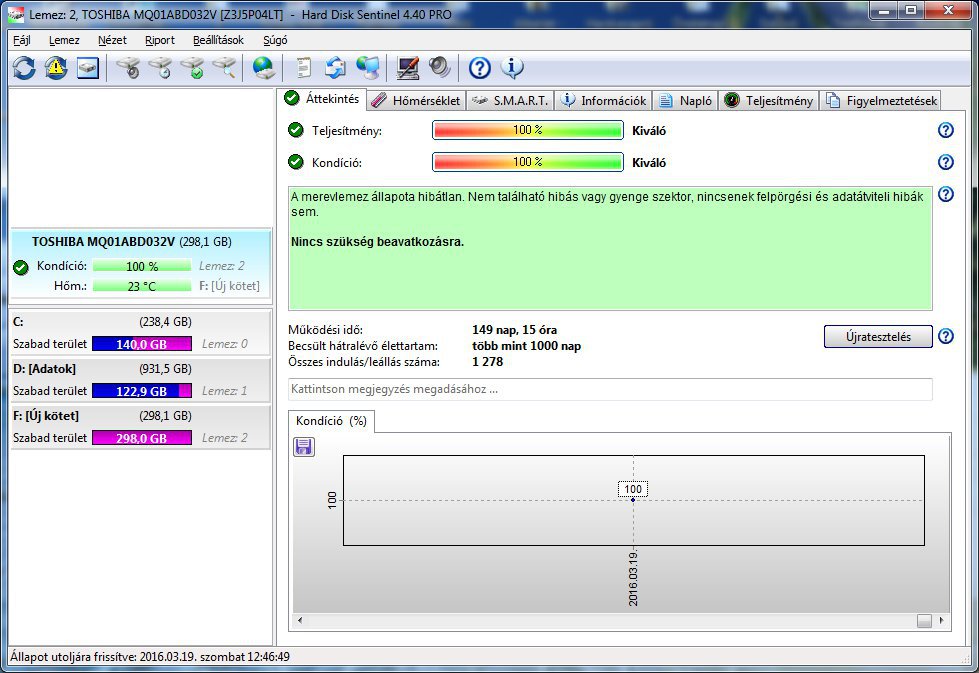The height and width of the screenshot is (673, 979).
Task: Click help icon next to Kondíció bar
Action: point(946,162)
